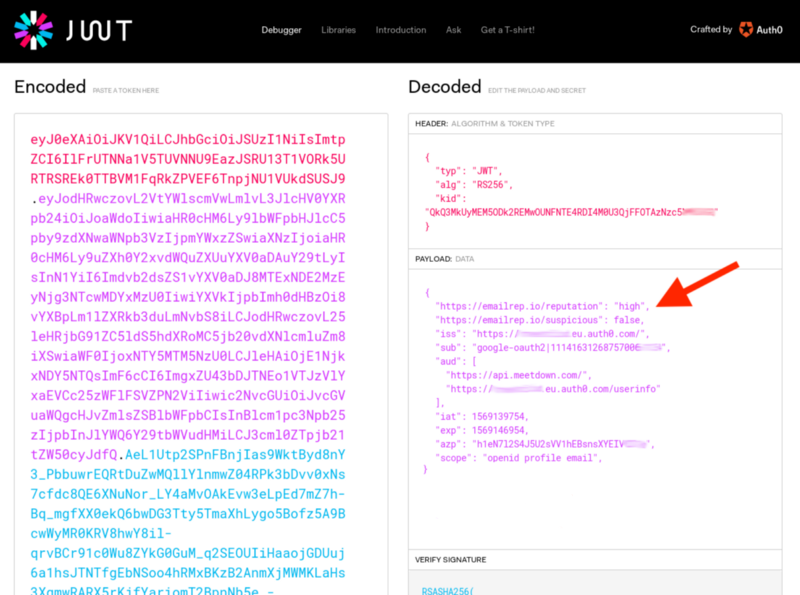The height and width of the screenshot is (595, 800).
Task: Click the EDIT THE PAYLOAD AND SECRET hint
Action: [x=537, y=90]
